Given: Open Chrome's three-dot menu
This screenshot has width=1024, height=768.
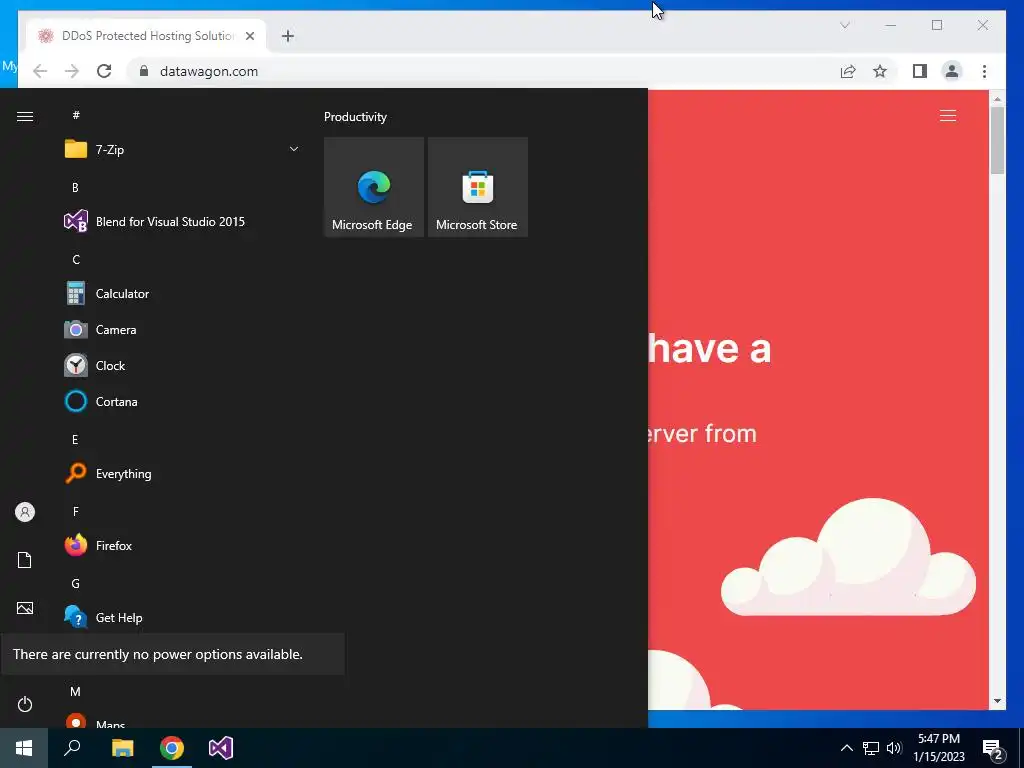Looking at the screenshot, I should coord(984,71).
